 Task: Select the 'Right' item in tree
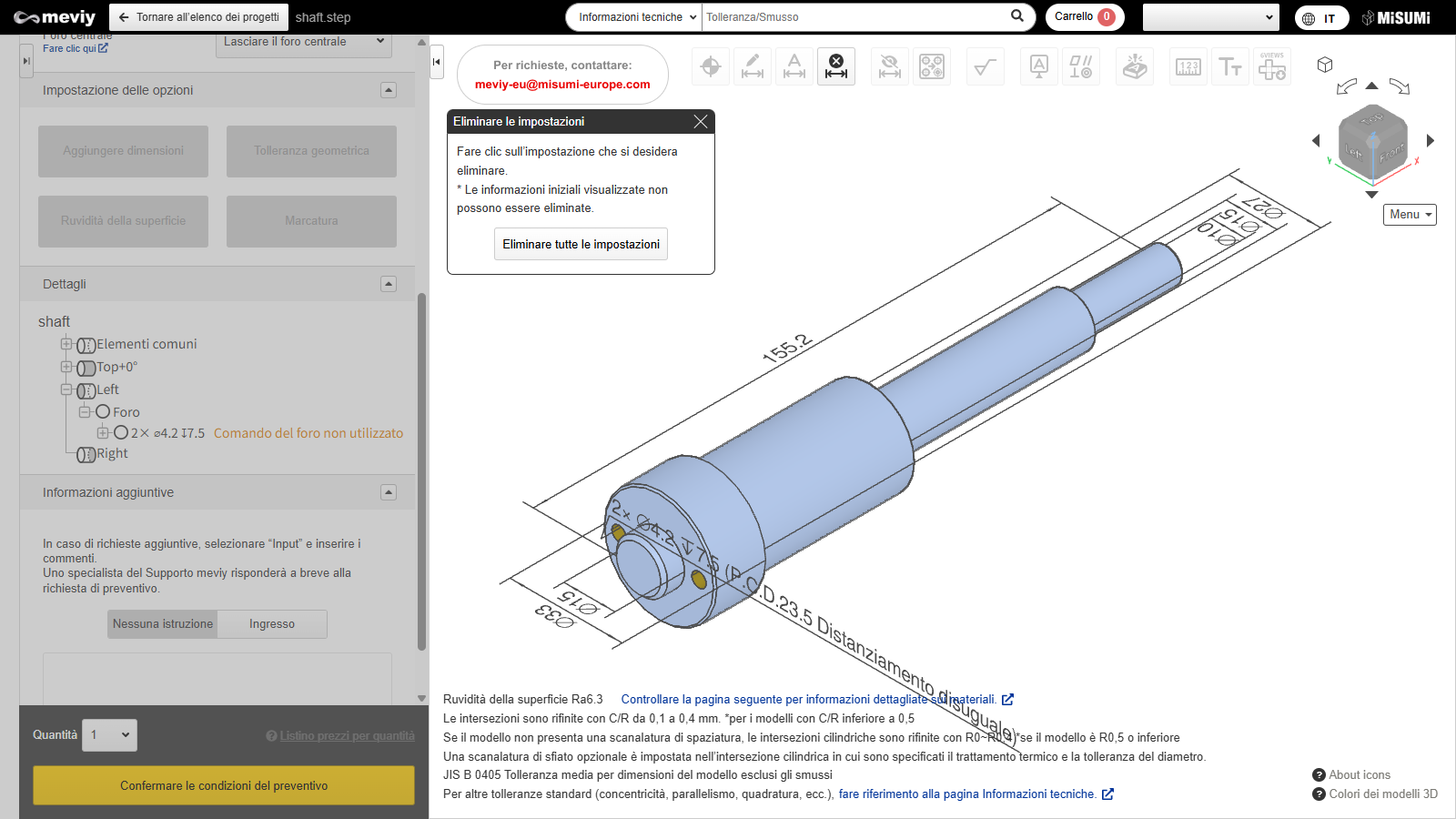coord(112,453)
